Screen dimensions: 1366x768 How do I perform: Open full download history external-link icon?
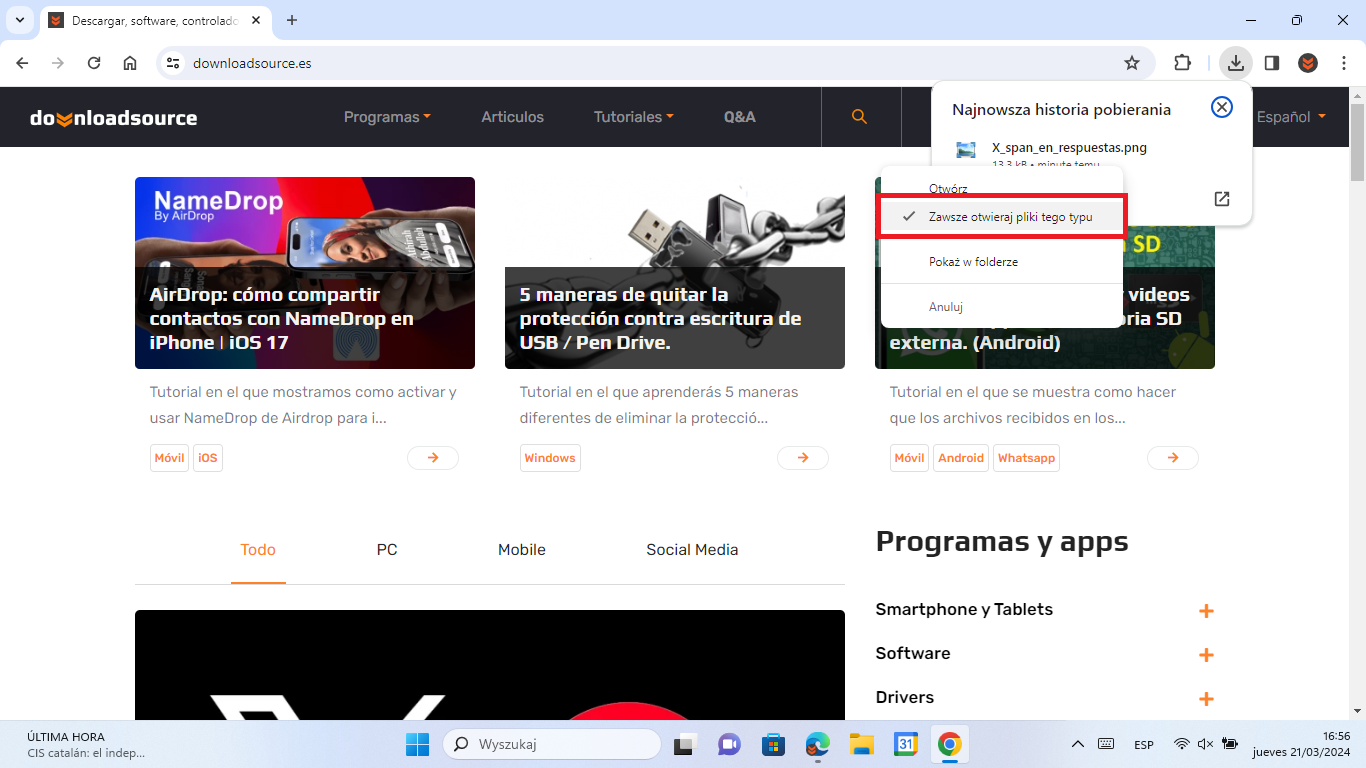[1222, 199]
